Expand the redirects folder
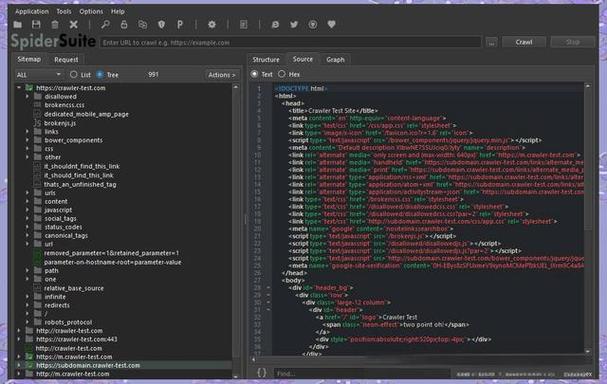 [27, 305]
